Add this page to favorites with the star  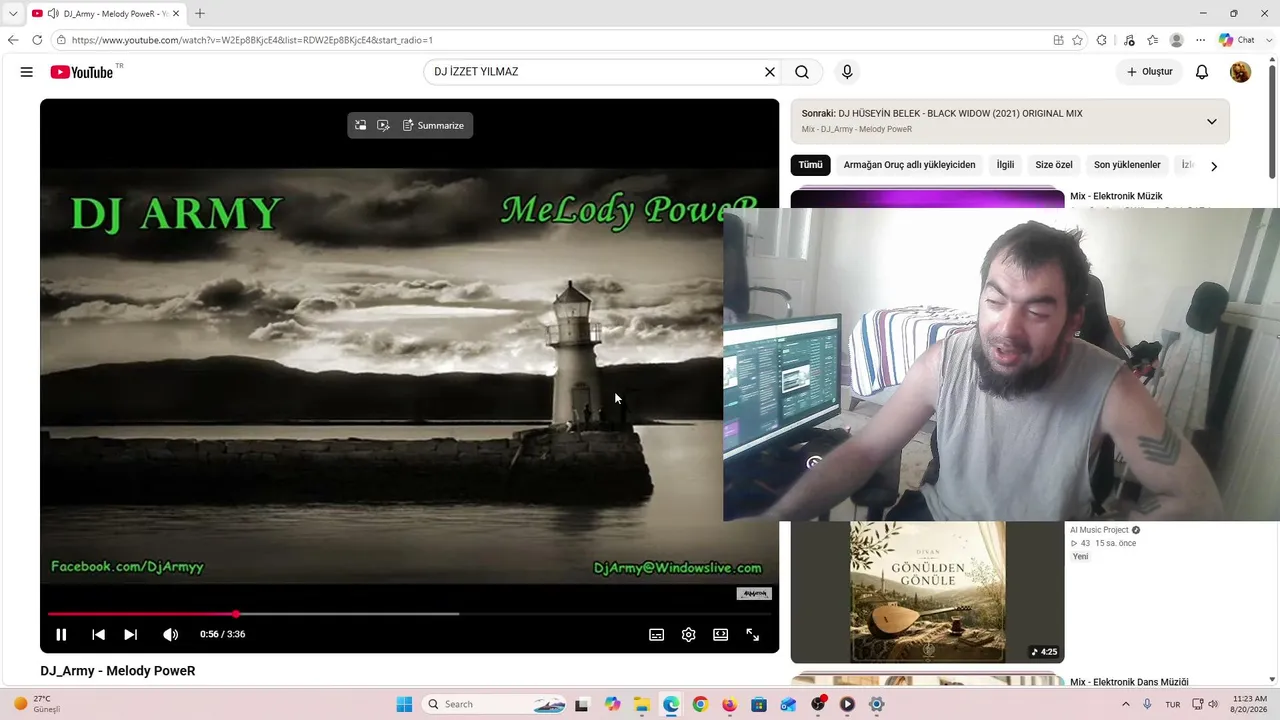(1077, 40)
